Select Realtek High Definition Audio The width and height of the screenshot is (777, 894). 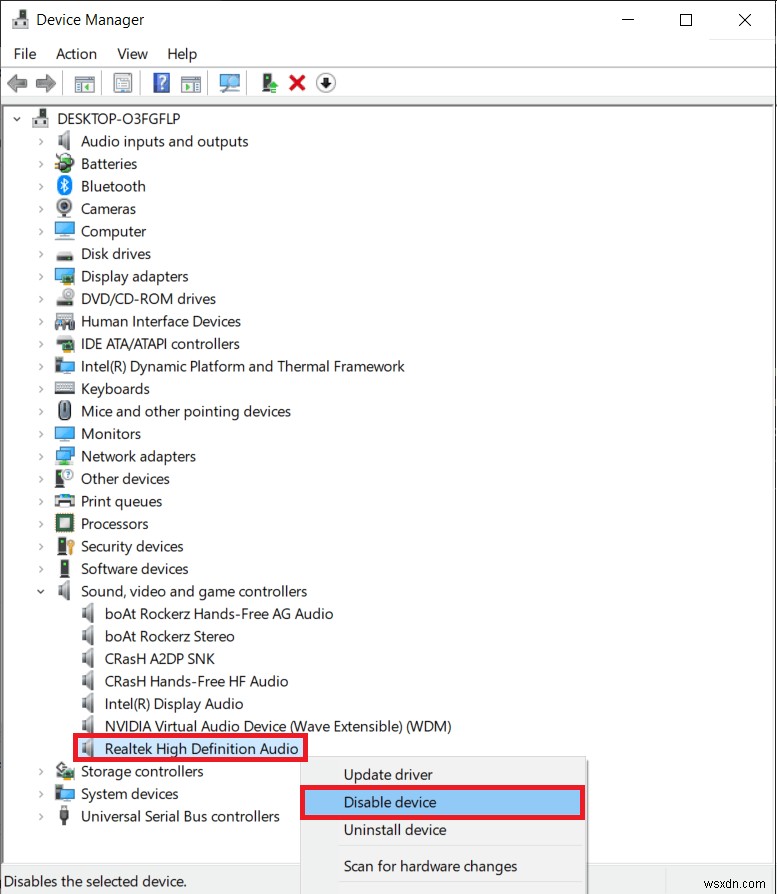pos(201,748)
